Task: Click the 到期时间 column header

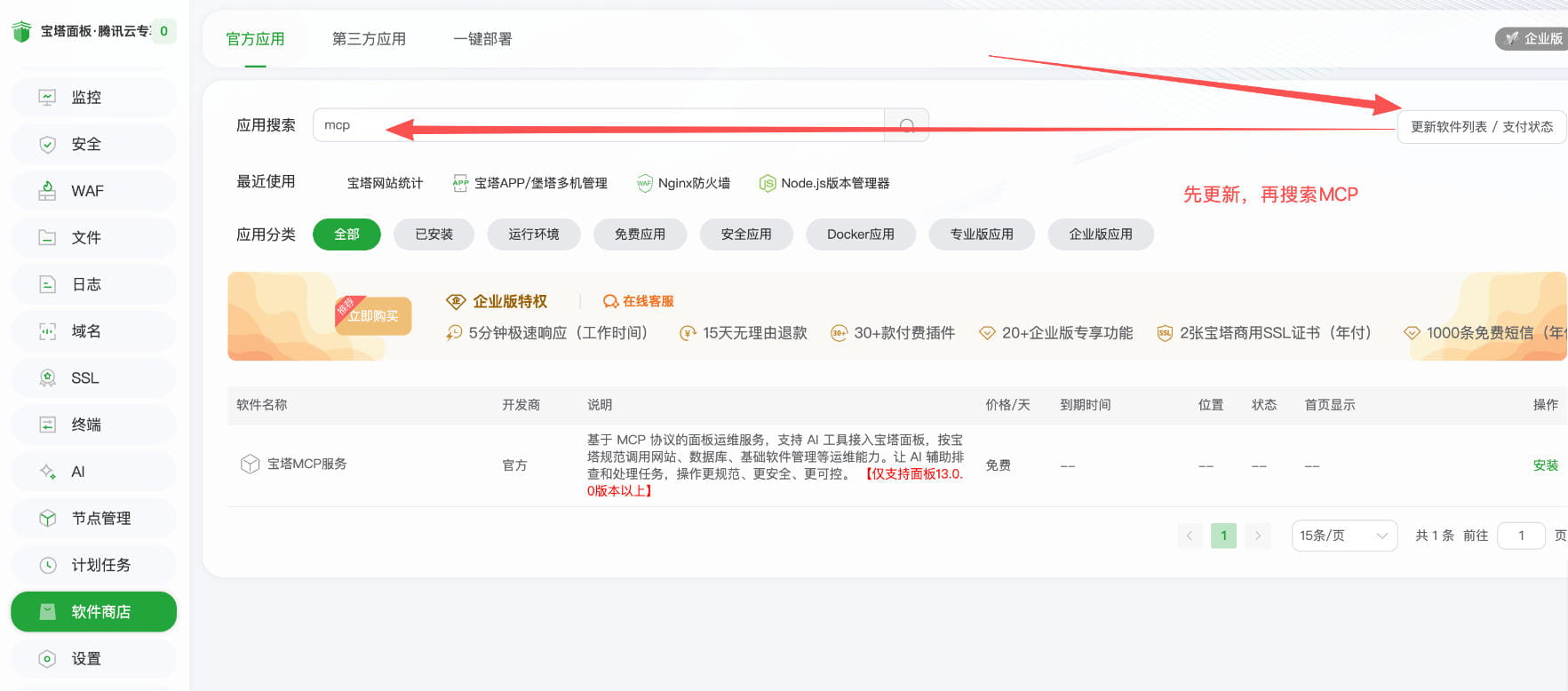Action: (1086, 405)
